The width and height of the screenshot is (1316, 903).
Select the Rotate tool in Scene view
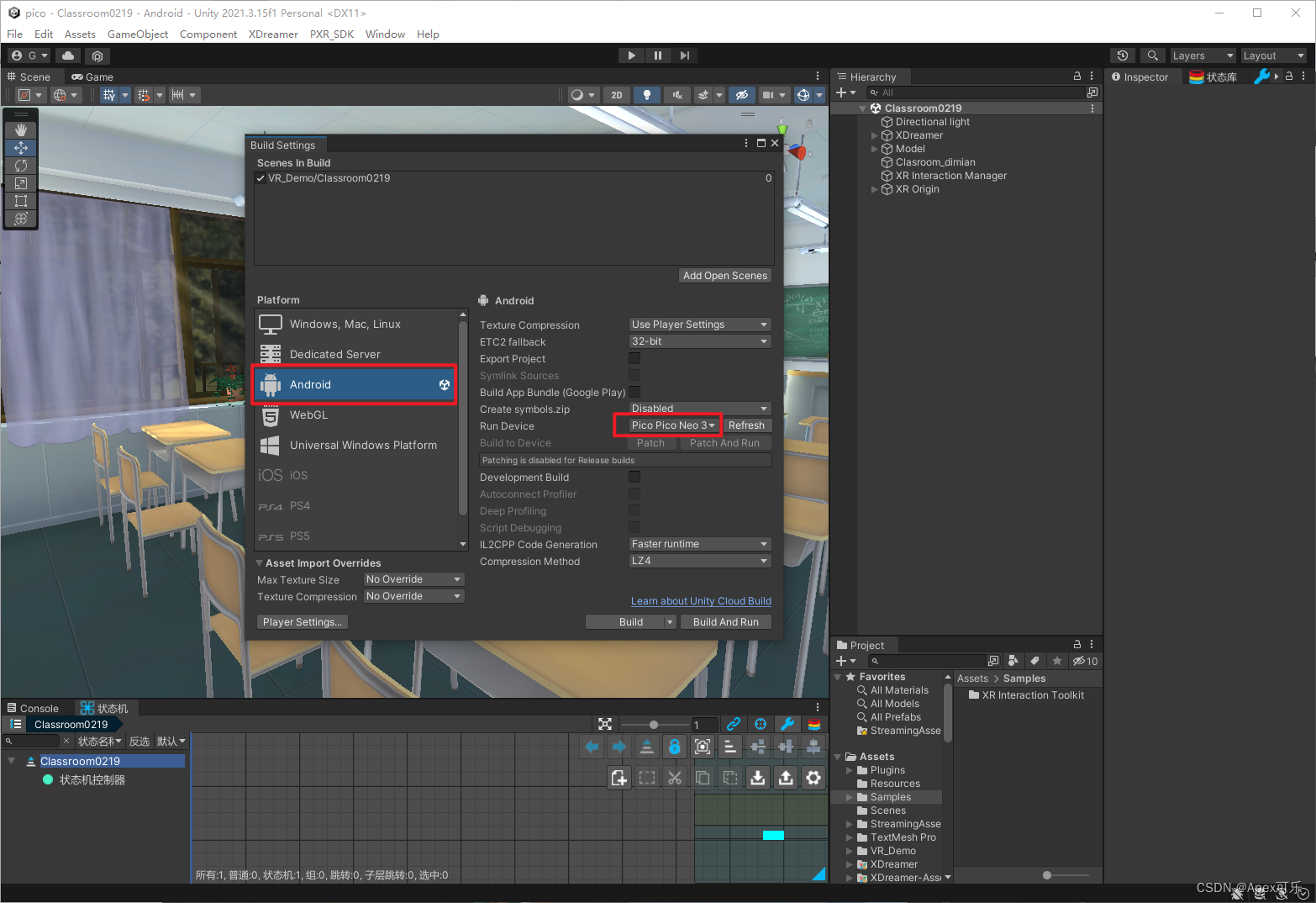click(x=21, y=166)
